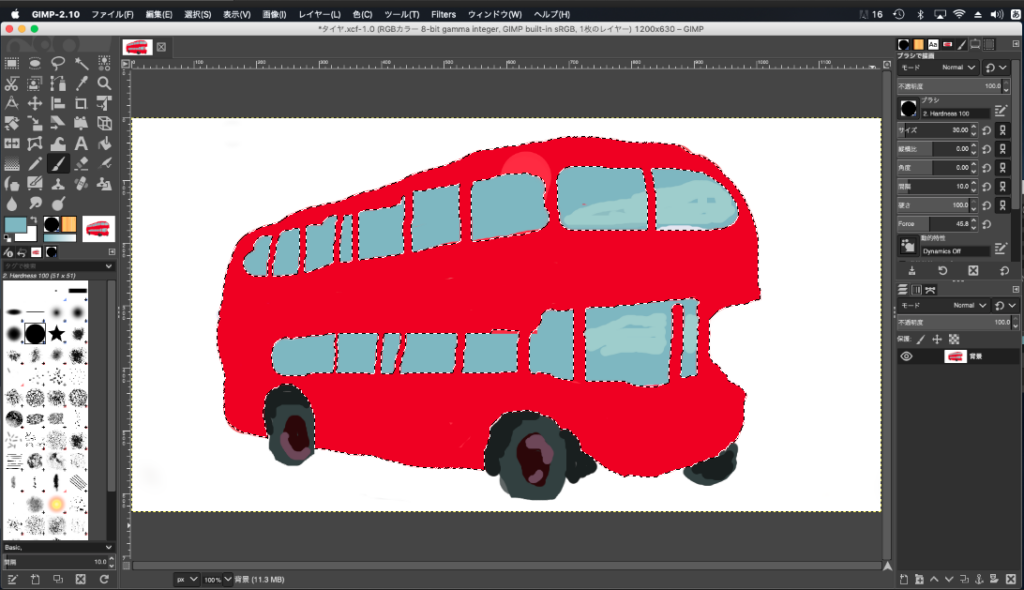Hide the 背景 layer with eye icon

click(906, 357)
